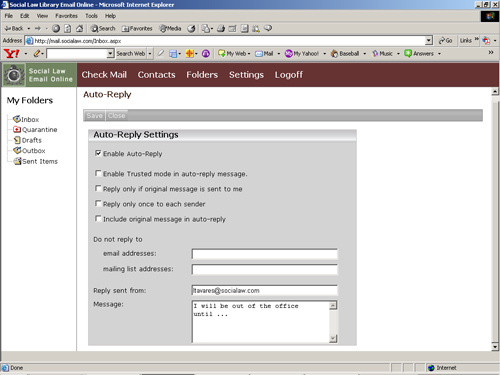The width and height of the screenshot is (500, 375).
Task: Click the Yahoo pencil highlight icon
Action: click(x=37, y=53)
